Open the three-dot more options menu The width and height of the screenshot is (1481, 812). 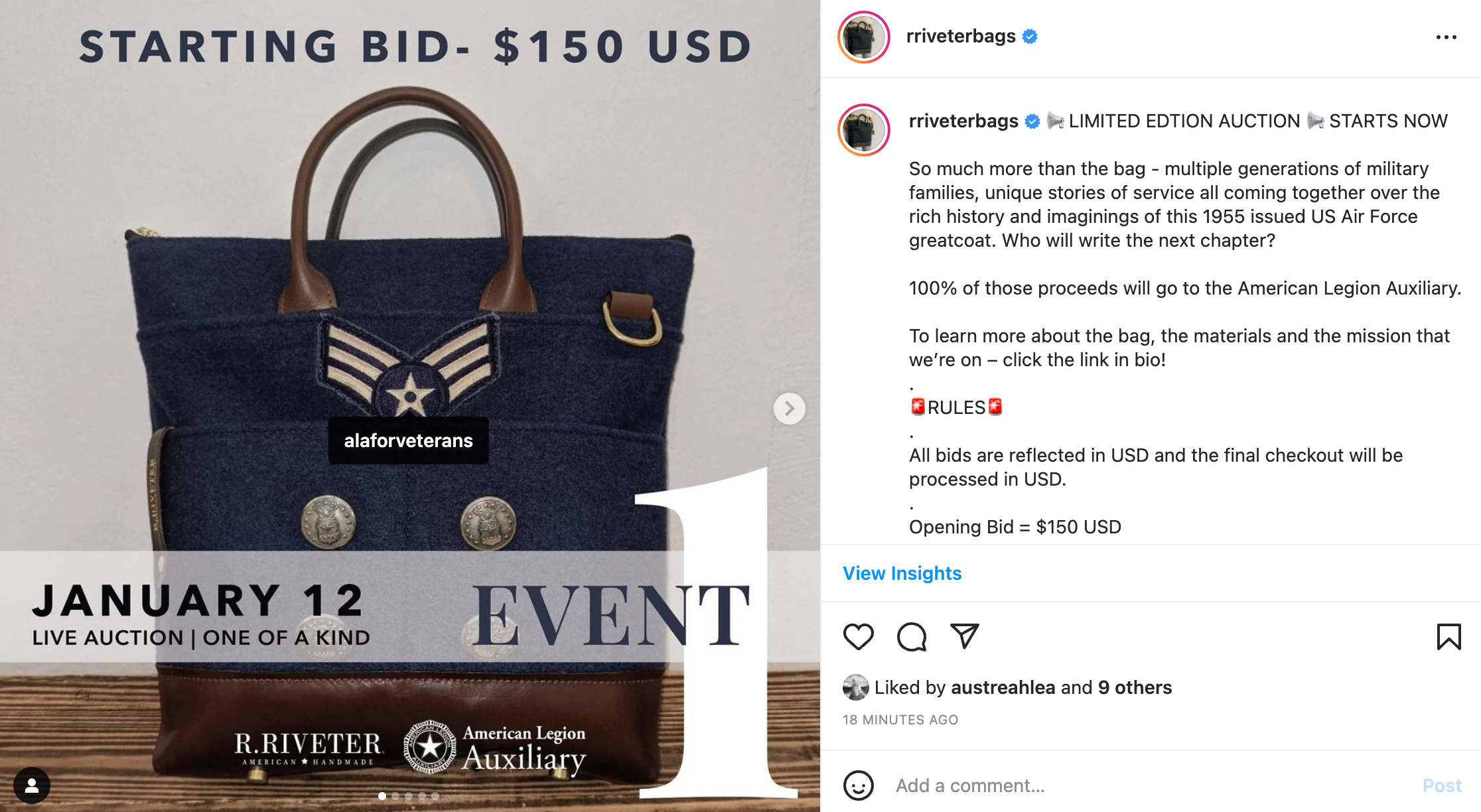1446,37
